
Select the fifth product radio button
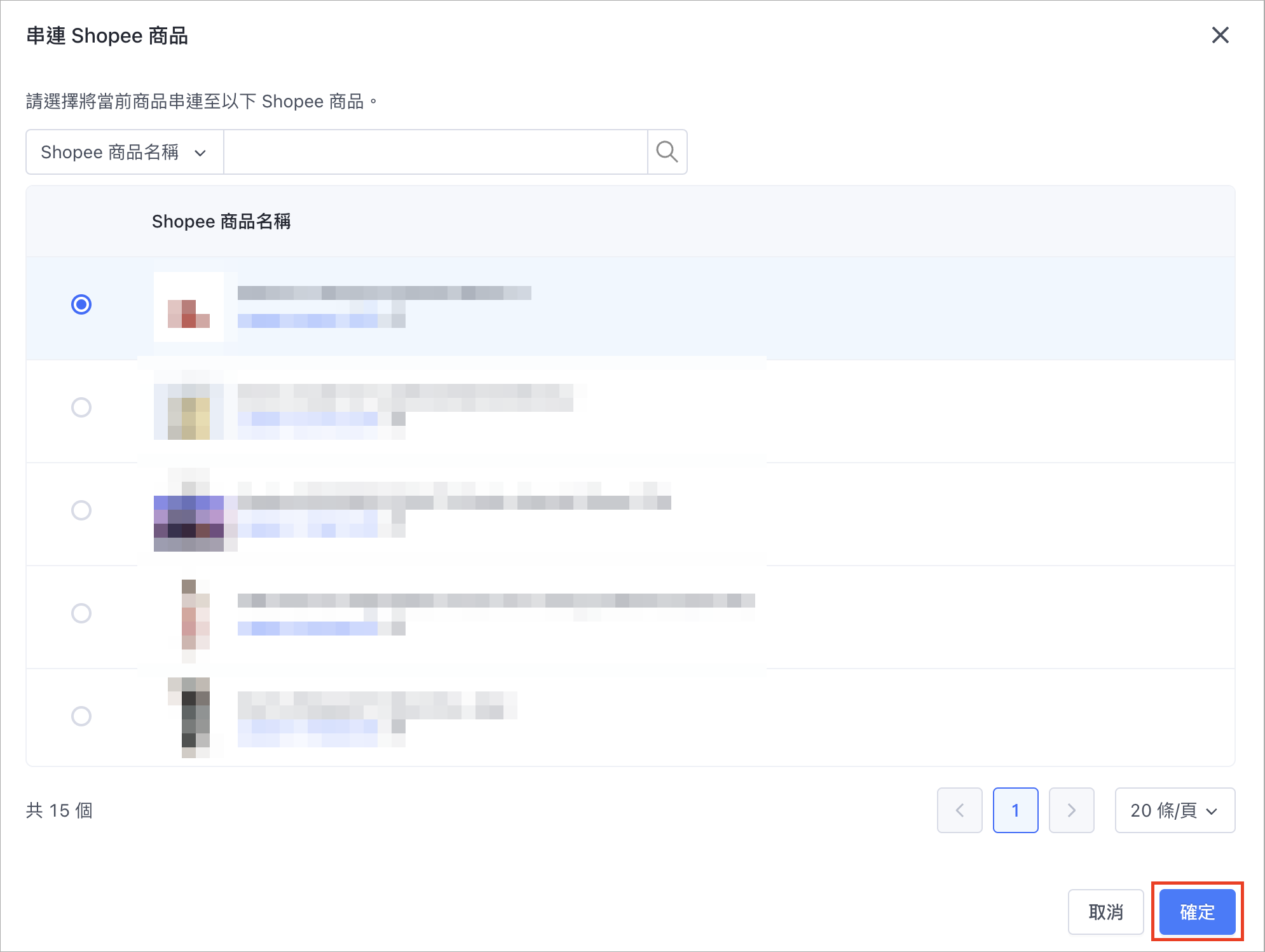click(81, 716)
